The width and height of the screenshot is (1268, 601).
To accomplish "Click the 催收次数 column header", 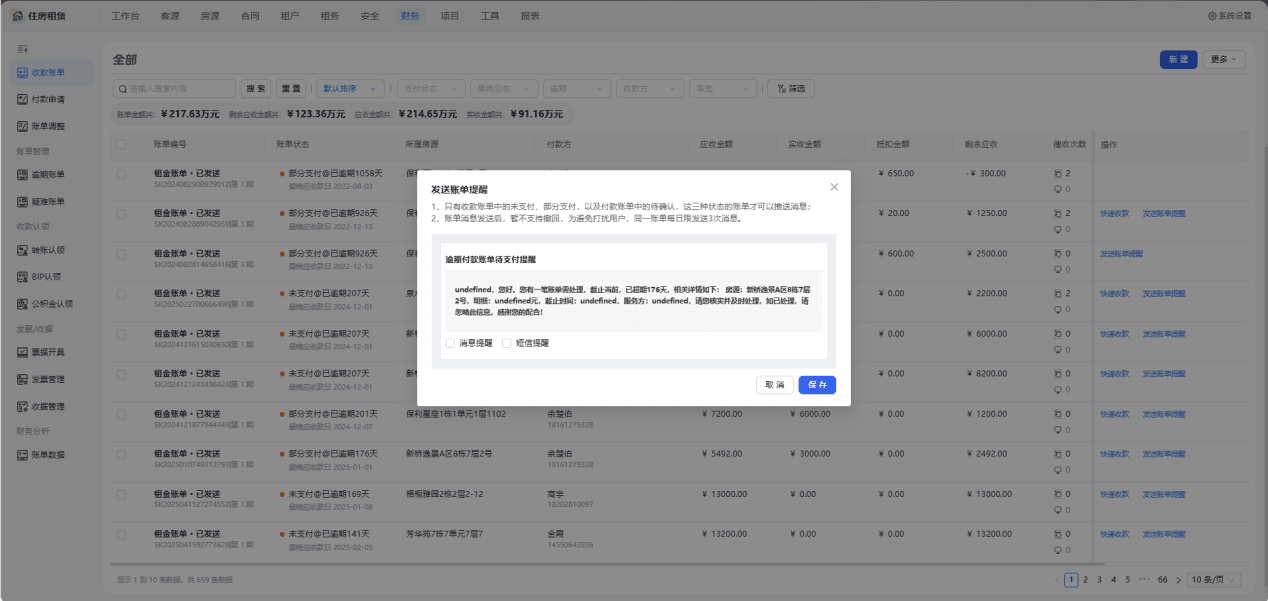I will click(1069, 145).
